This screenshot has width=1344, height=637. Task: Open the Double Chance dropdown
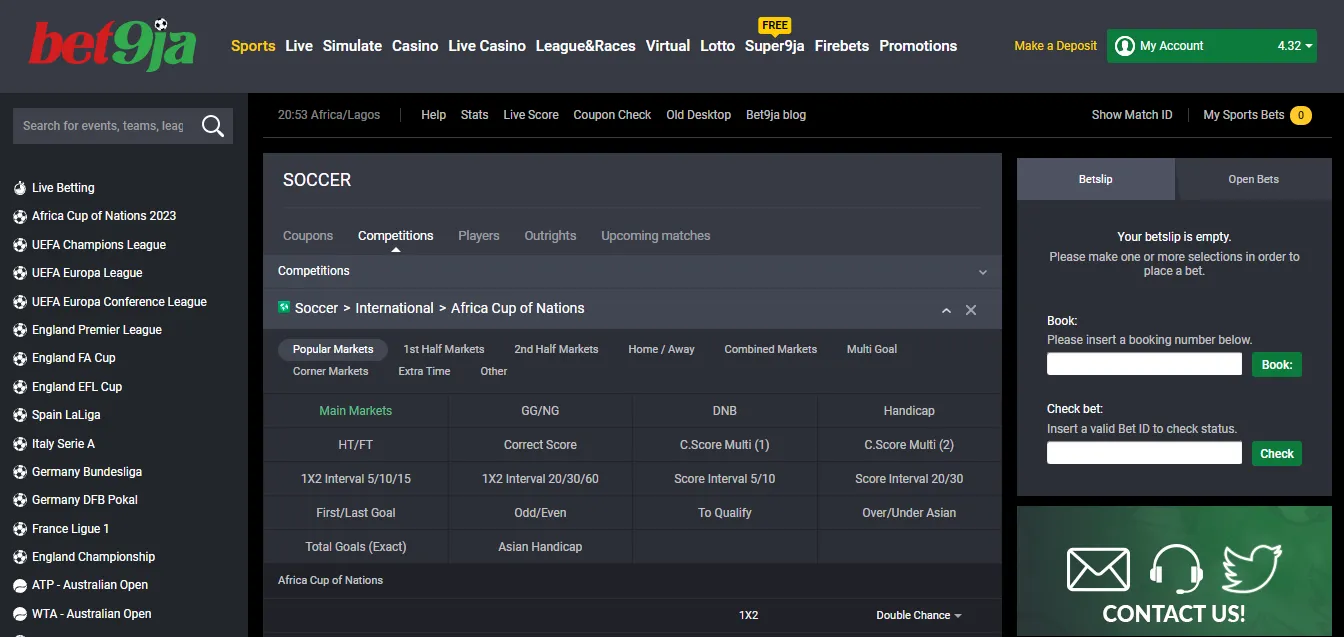pyautogui.click(x=917, y=615)
